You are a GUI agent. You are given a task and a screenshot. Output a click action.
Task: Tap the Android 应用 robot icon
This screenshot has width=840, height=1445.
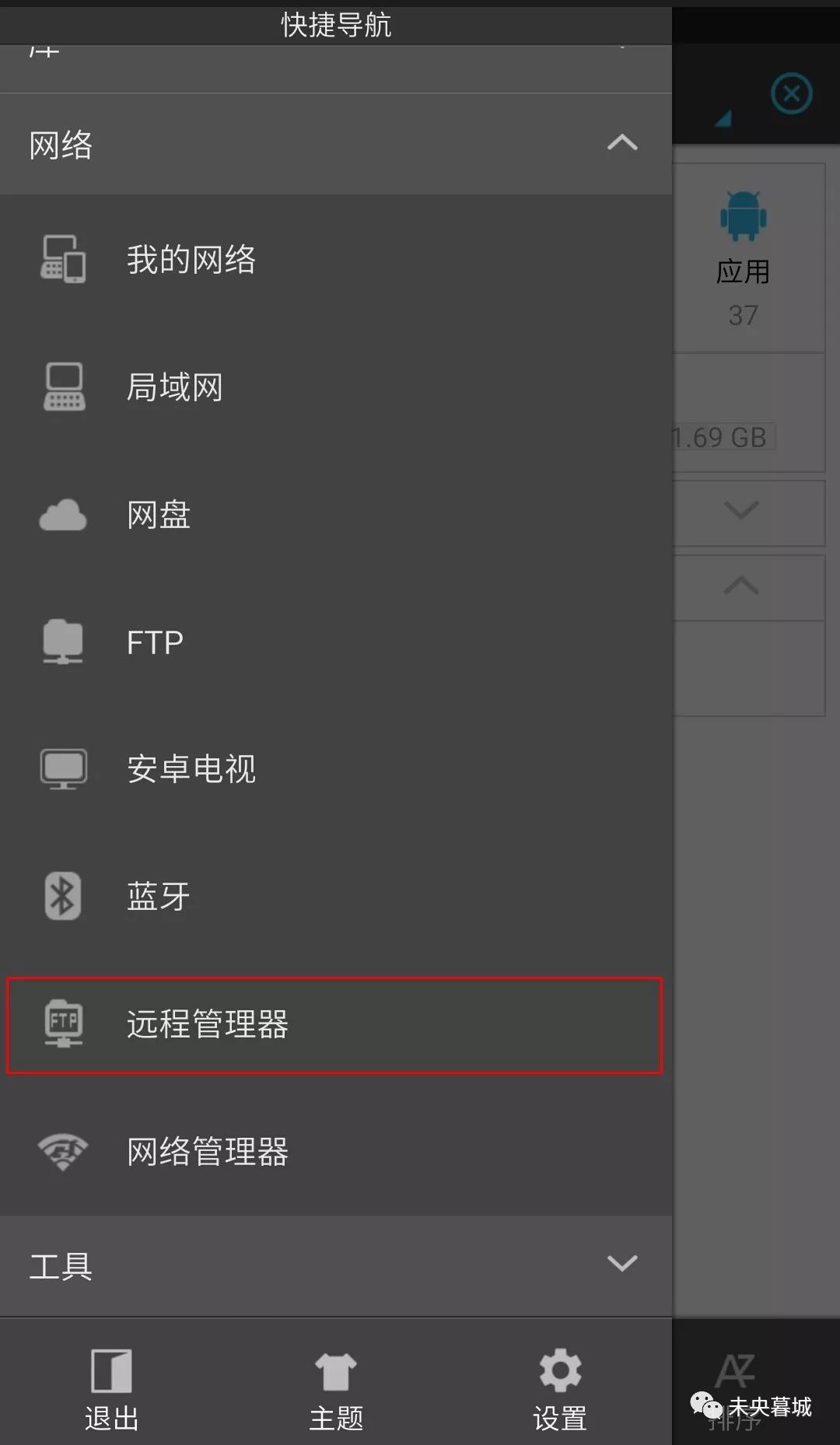click(743, 215)
